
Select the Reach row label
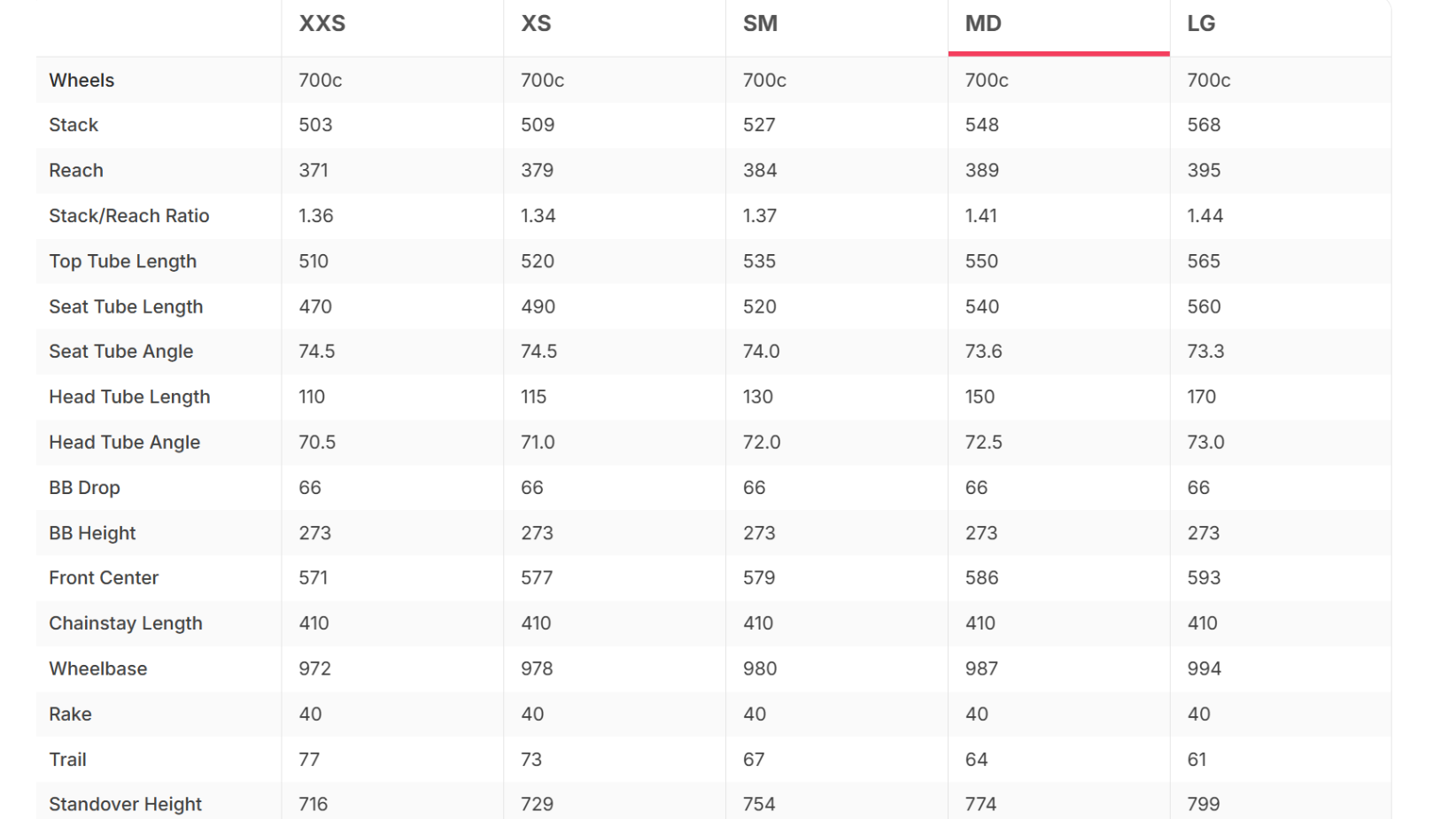[x=76, y=170]
